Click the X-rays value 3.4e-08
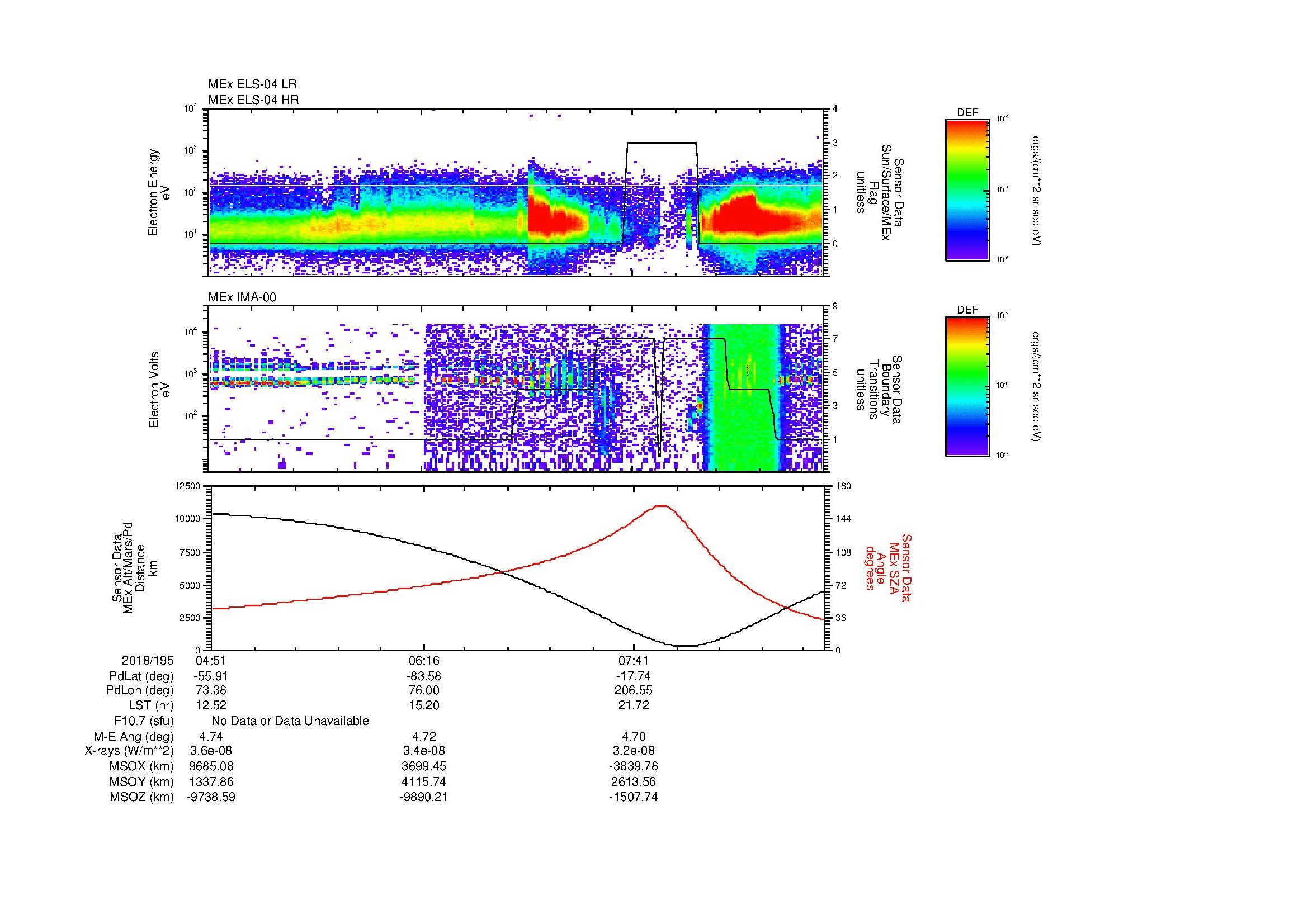 coord(423,751)
